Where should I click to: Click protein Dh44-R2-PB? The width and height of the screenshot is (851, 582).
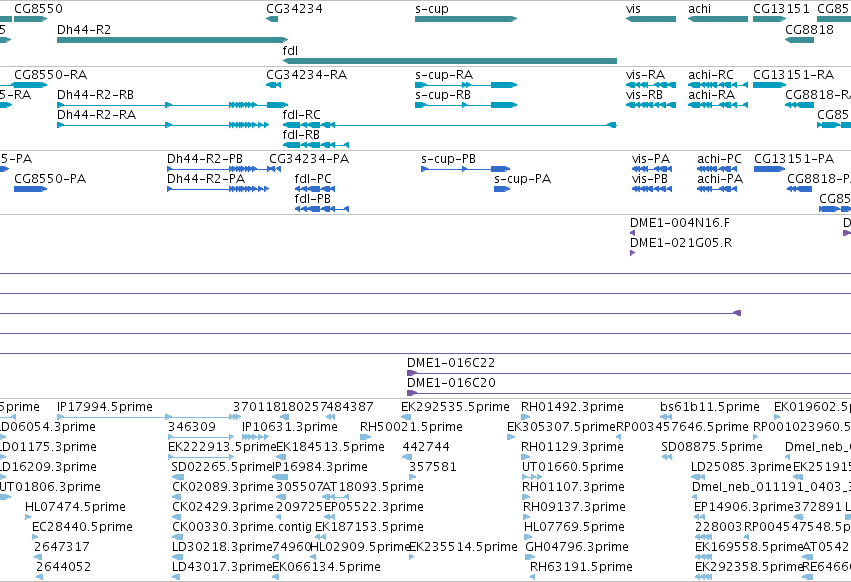pyautogui.click(x=205, y=159)
